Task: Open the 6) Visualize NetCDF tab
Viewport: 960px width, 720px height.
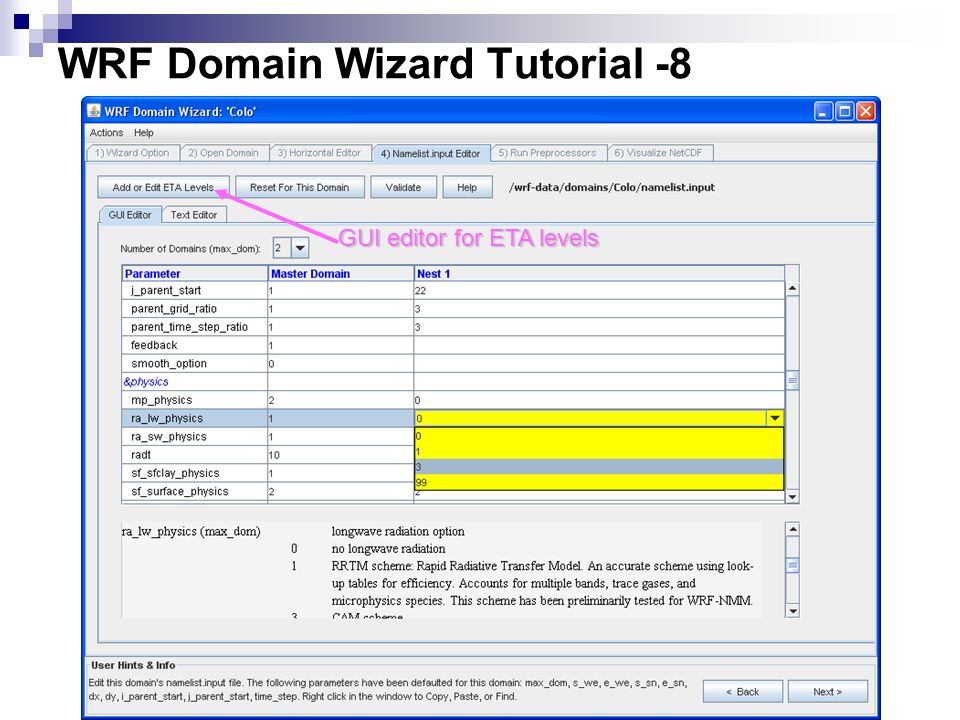Action: [659, 153]
